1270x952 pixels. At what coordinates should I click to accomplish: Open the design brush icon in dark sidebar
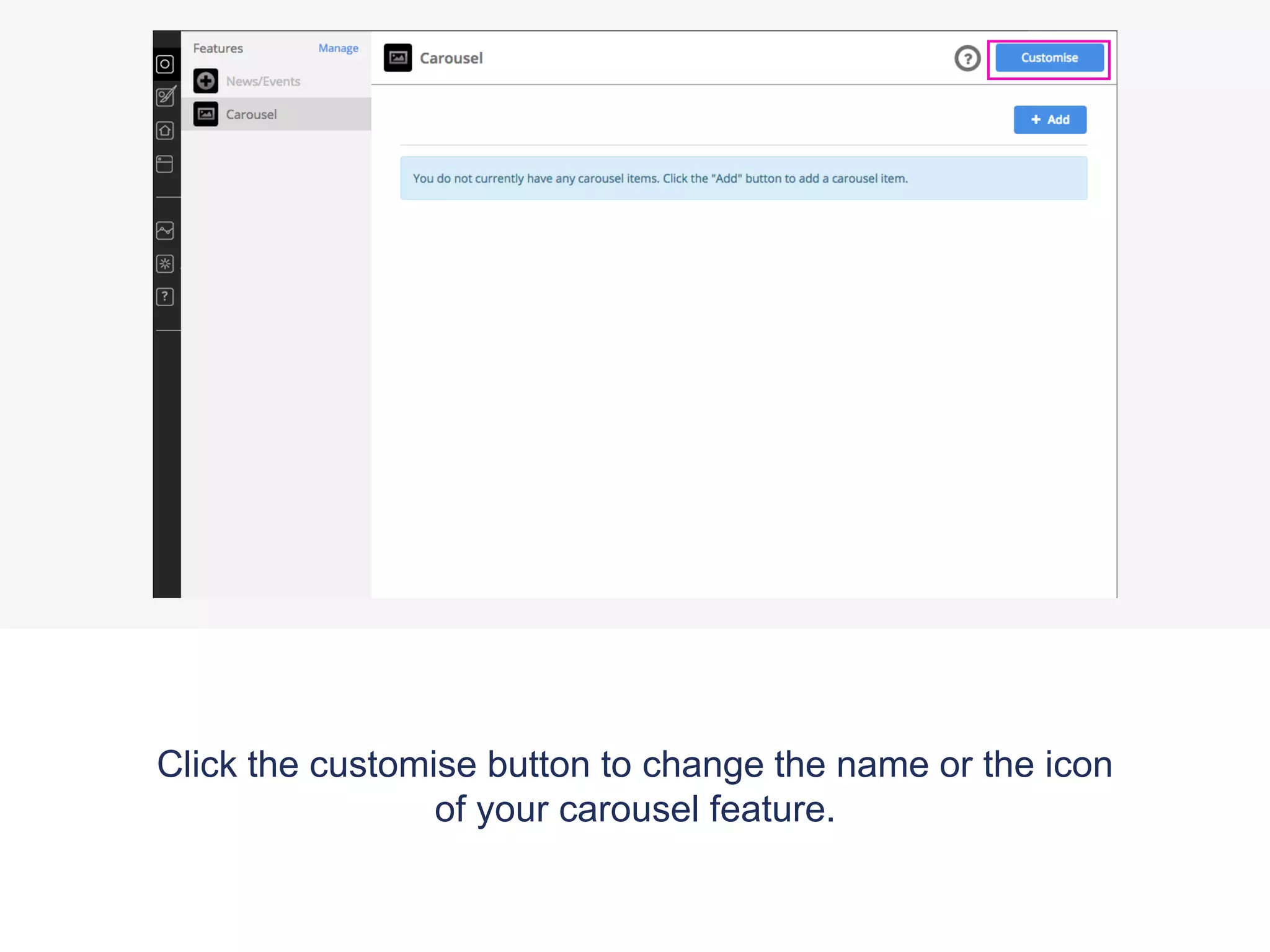(x=166, y=97)
